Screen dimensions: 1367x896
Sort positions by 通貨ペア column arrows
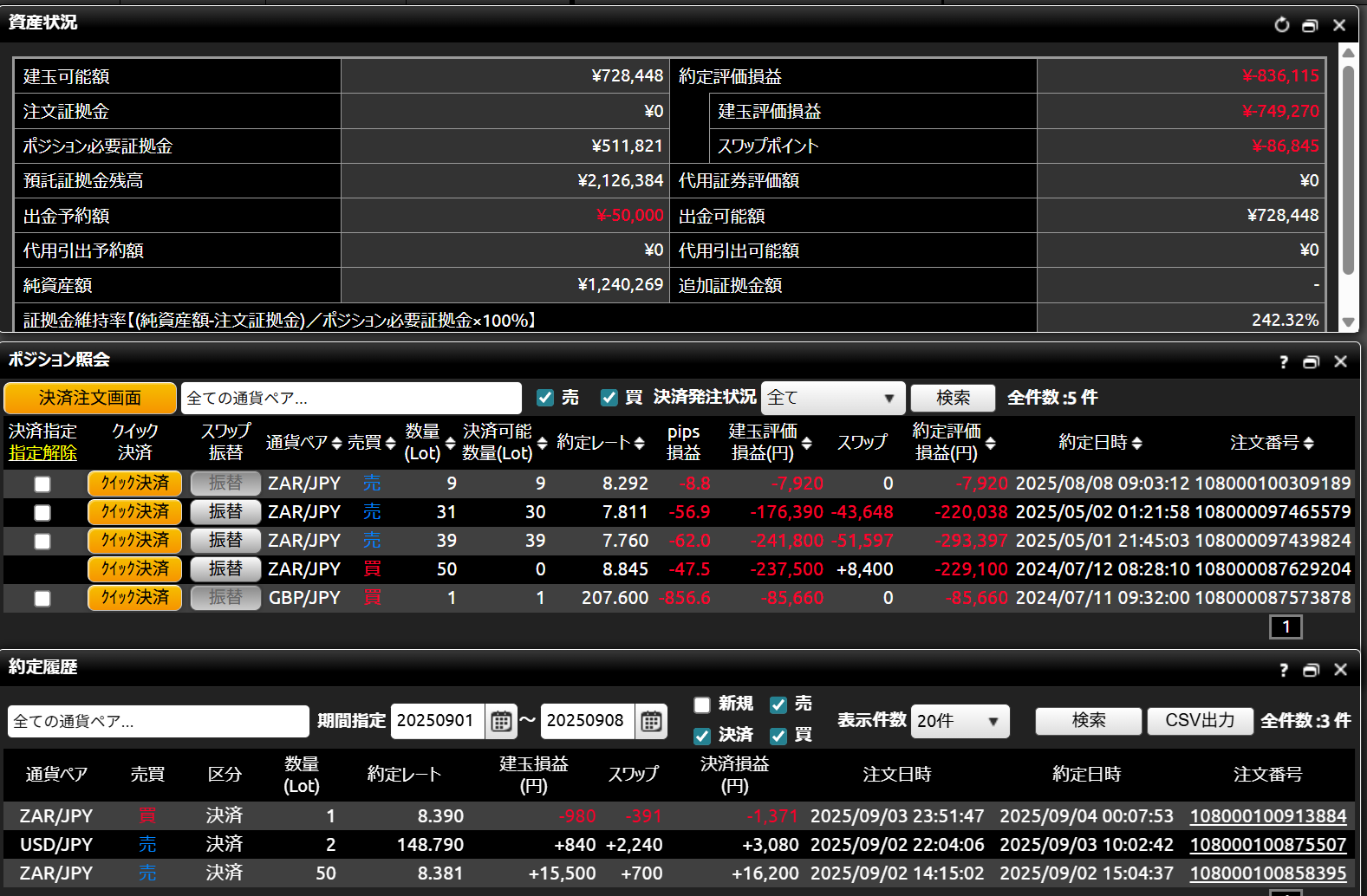pyautogui.click(x=336, y=443)
